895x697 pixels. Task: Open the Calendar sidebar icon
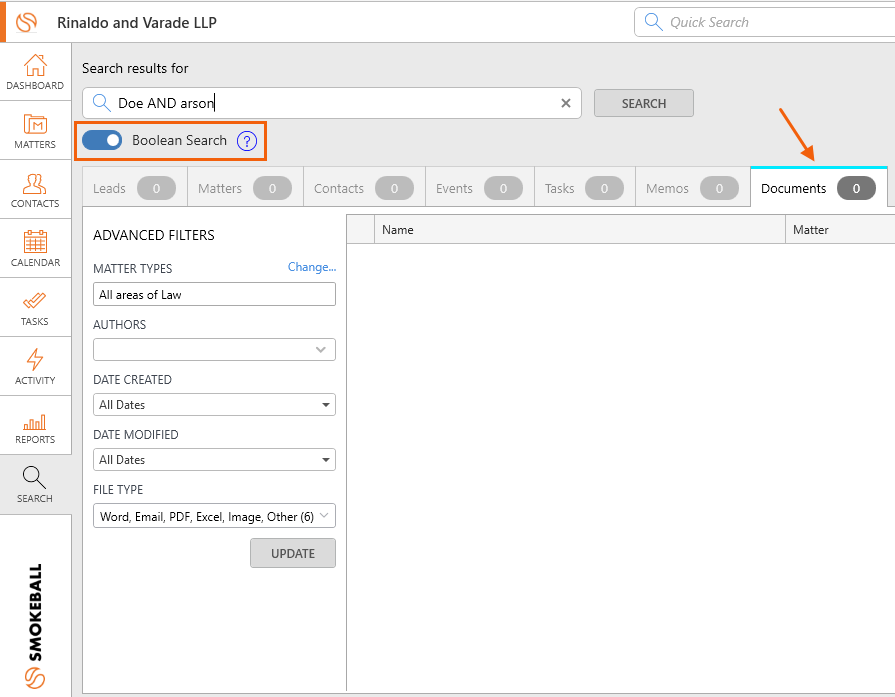[35, 249]
